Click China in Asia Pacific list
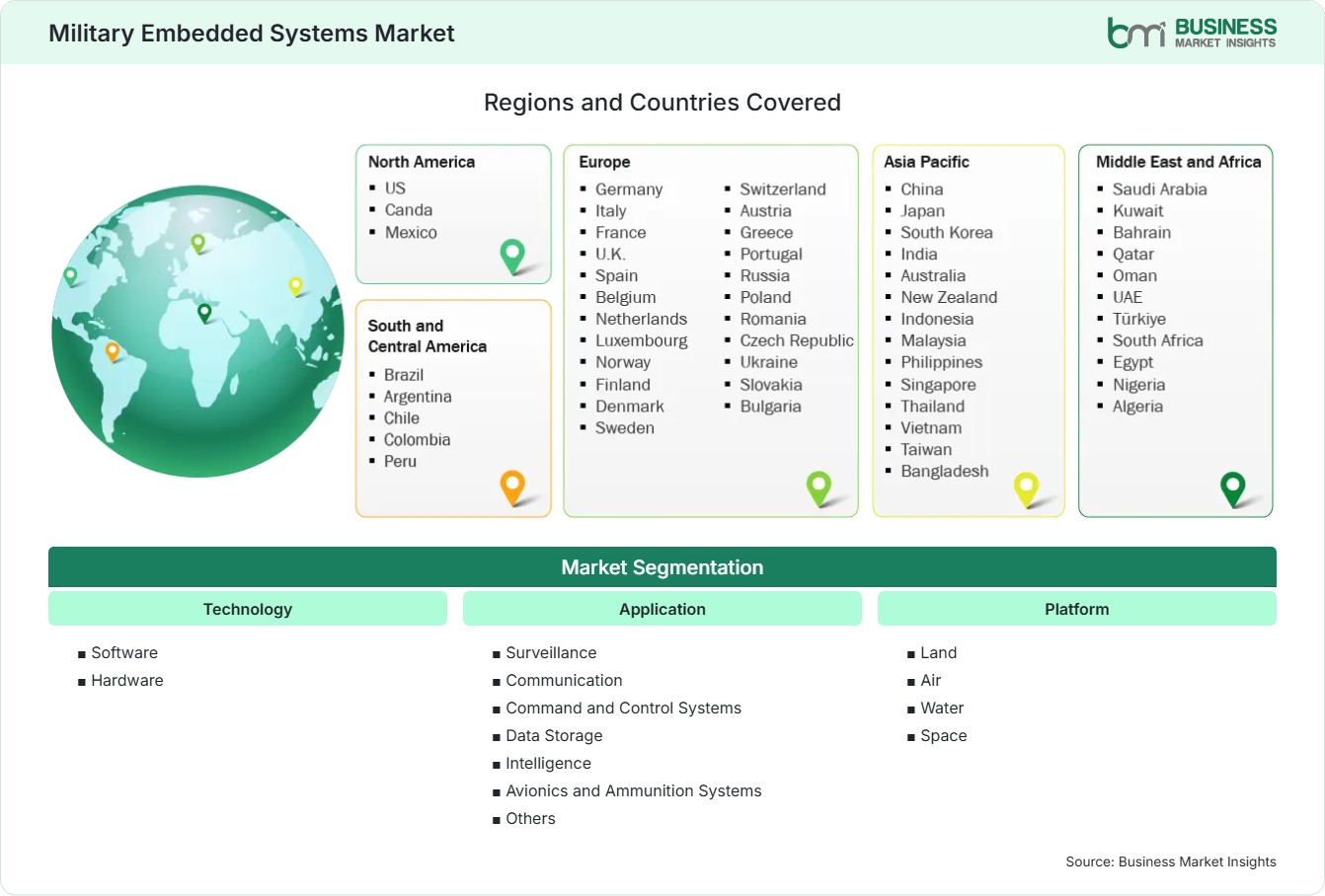The width and height of the screenshot is (1325, 896). click(x=922, y=189)
